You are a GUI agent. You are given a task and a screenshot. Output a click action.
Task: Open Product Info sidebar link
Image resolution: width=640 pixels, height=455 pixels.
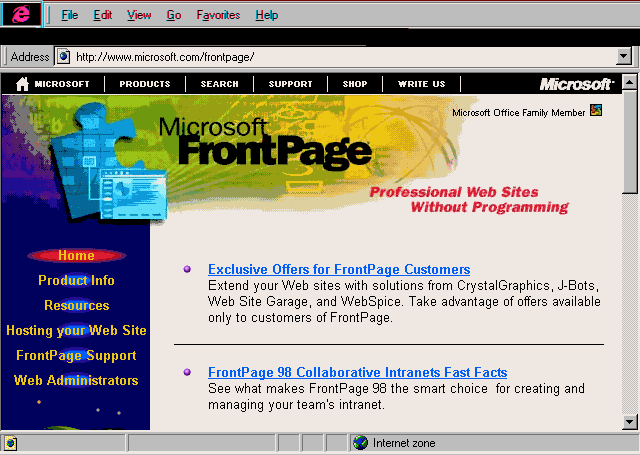76,280
